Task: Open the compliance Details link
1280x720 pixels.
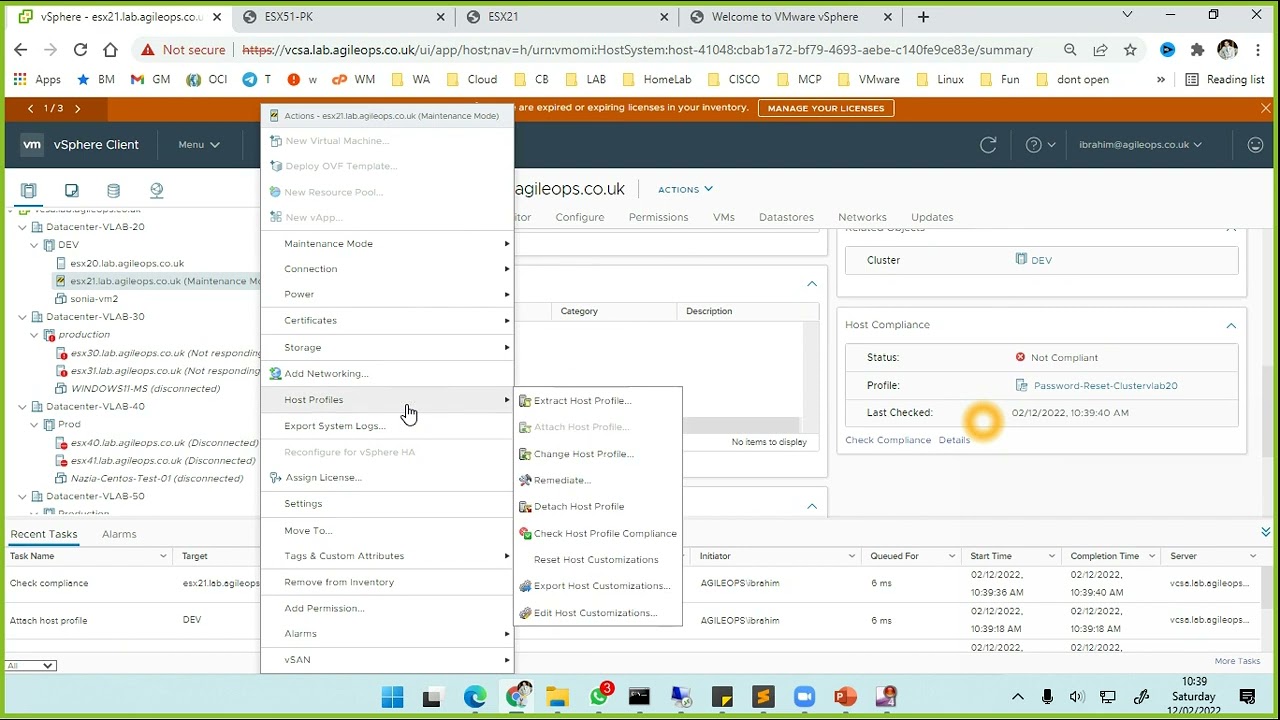Action: [x=954, y=440]
